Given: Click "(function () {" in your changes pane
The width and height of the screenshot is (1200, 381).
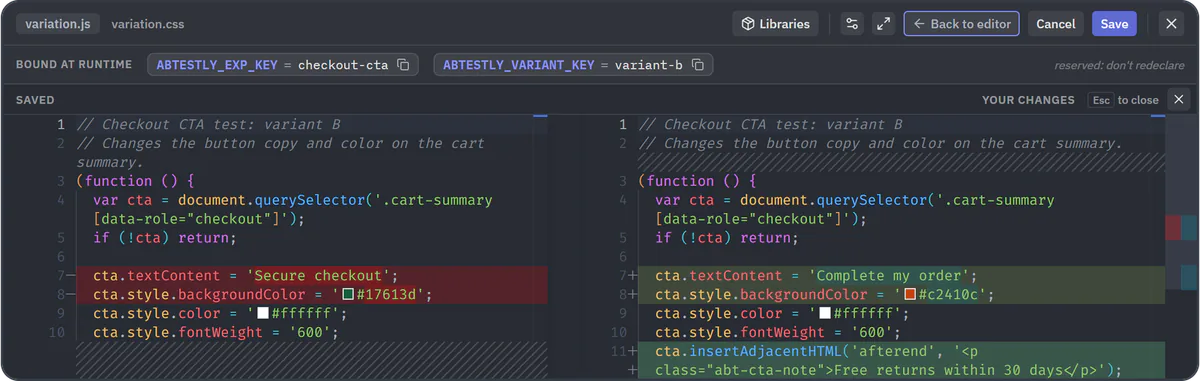Looking at the screenshot, I should point(697,181).
